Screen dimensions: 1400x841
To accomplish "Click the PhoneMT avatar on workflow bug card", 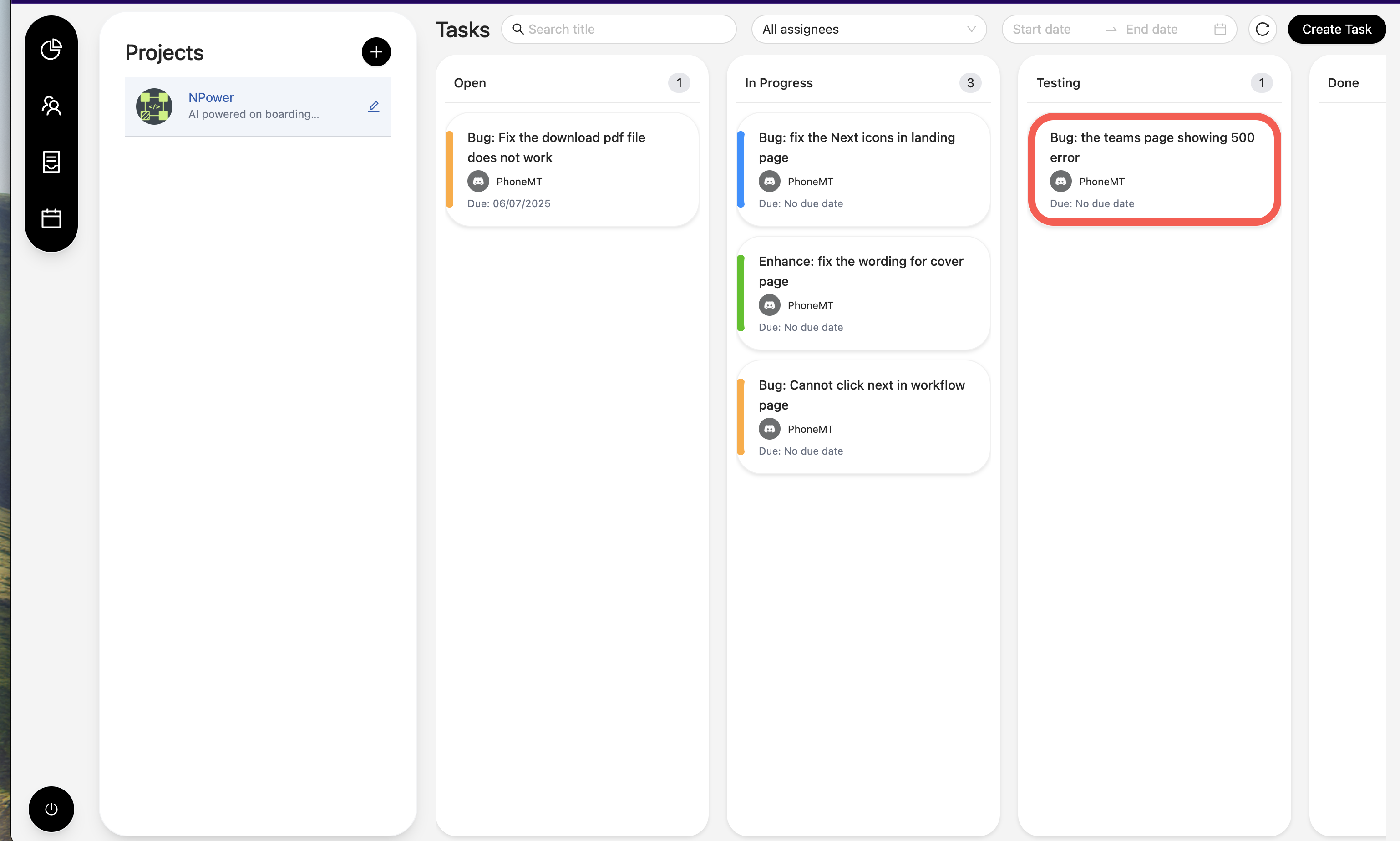I will [769, 429].
